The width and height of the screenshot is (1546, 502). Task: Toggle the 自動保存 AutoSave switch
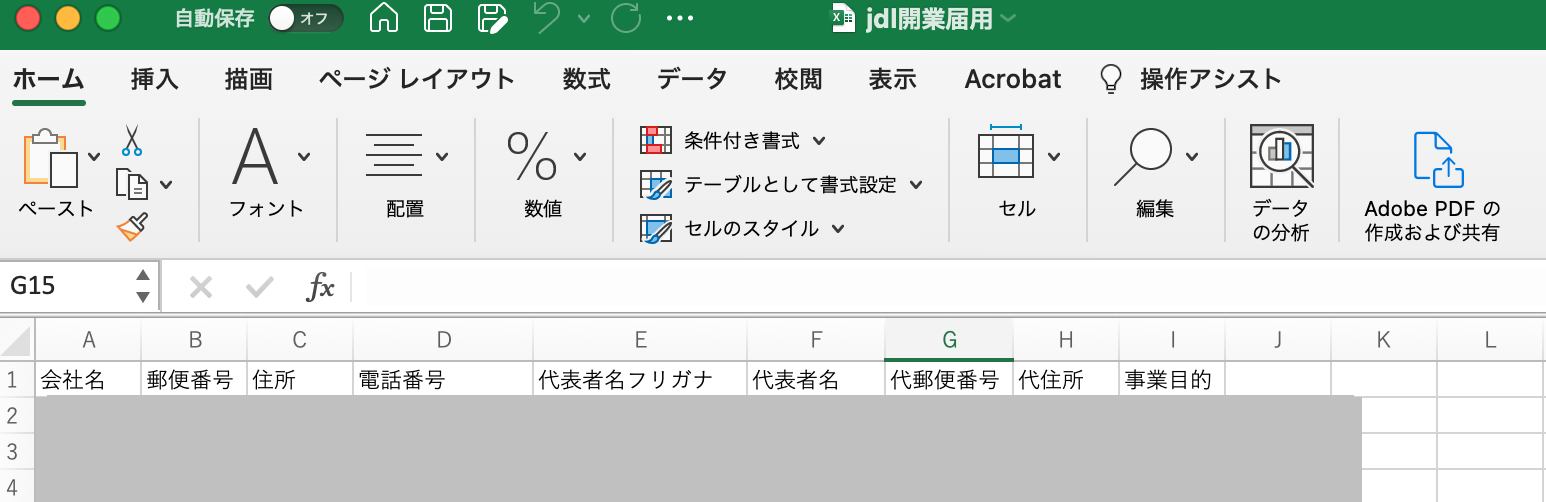[x=305, y=18]
